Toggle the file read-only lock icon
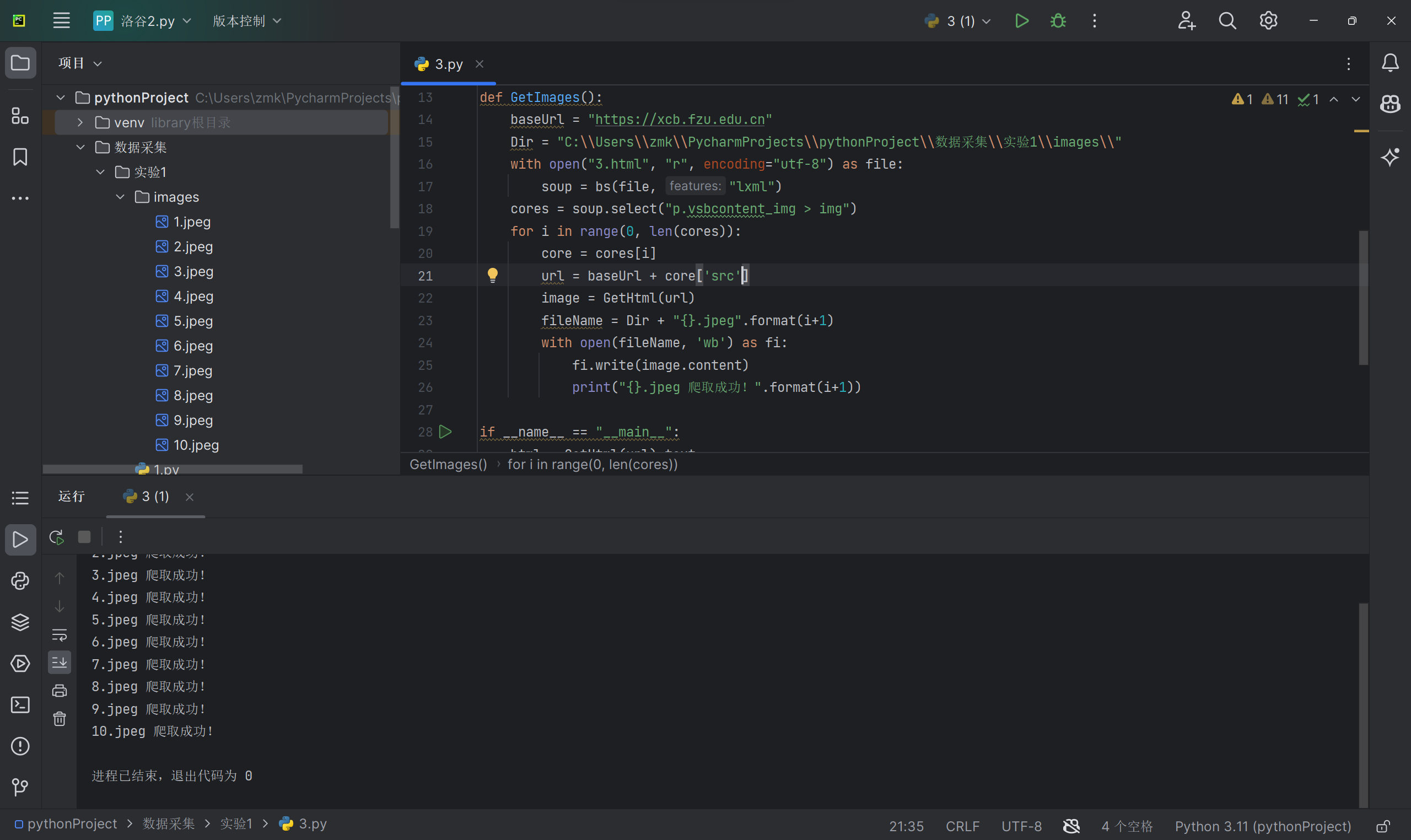Screen dimensions: 1411x840 point(1383,826)
